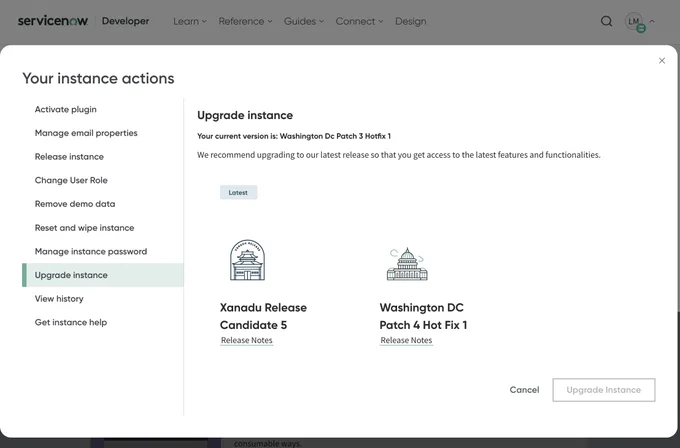Click the Your instance actions heading

(x=98, y=78)
